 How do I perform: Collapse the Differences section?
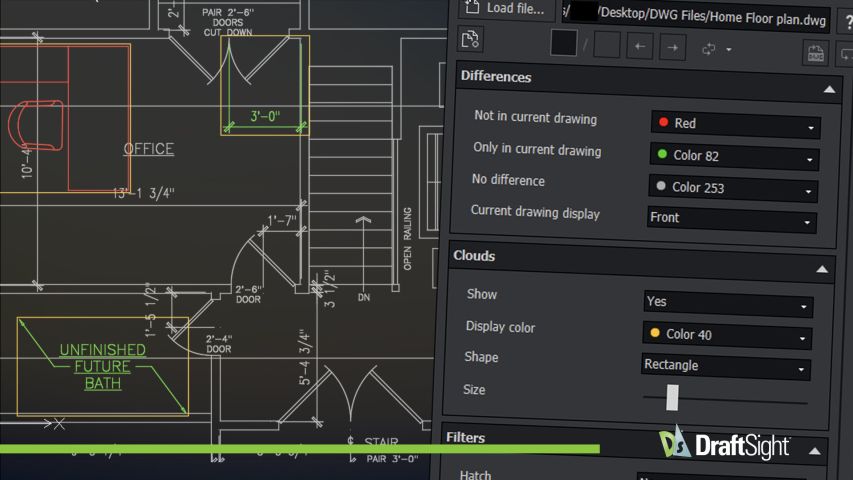[828, 90]
